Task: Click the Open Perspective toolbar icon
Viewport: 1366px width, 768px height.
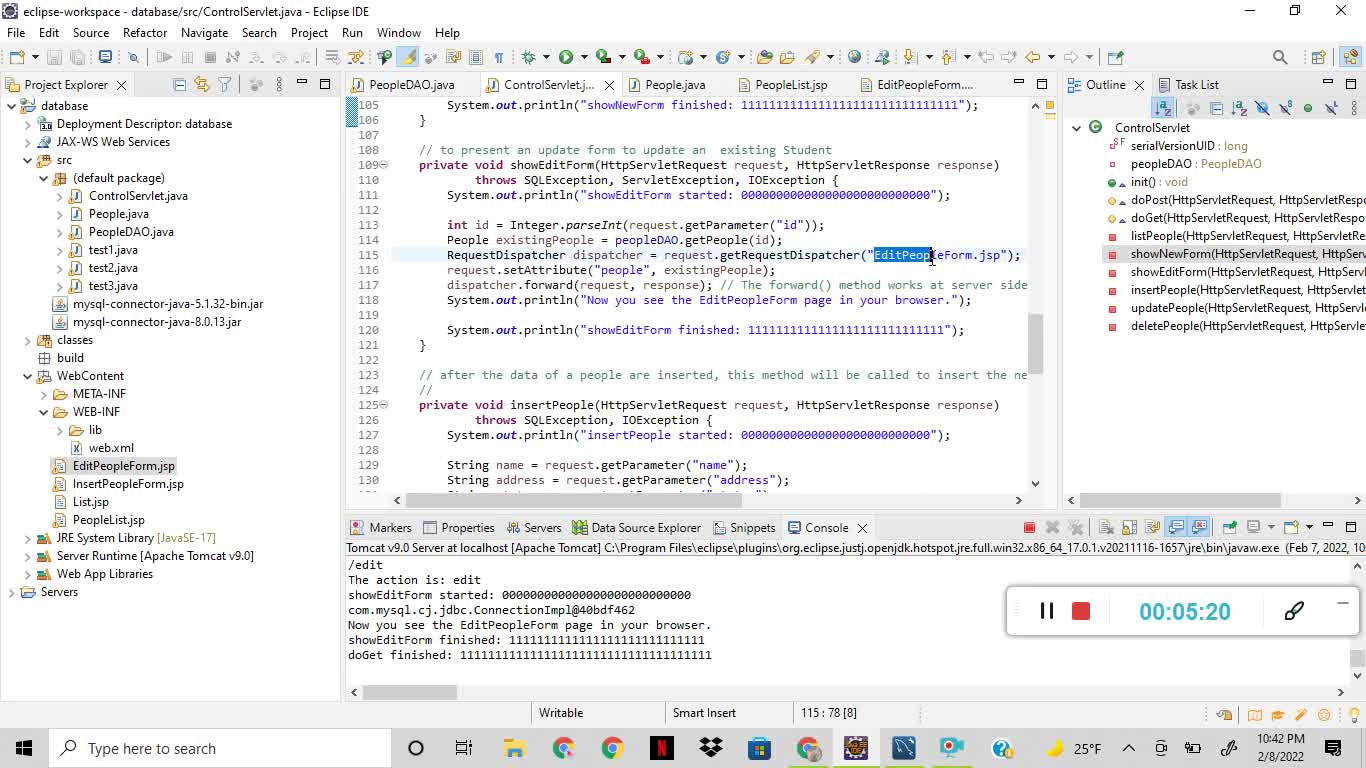Action: click(x=1318, y=57)
